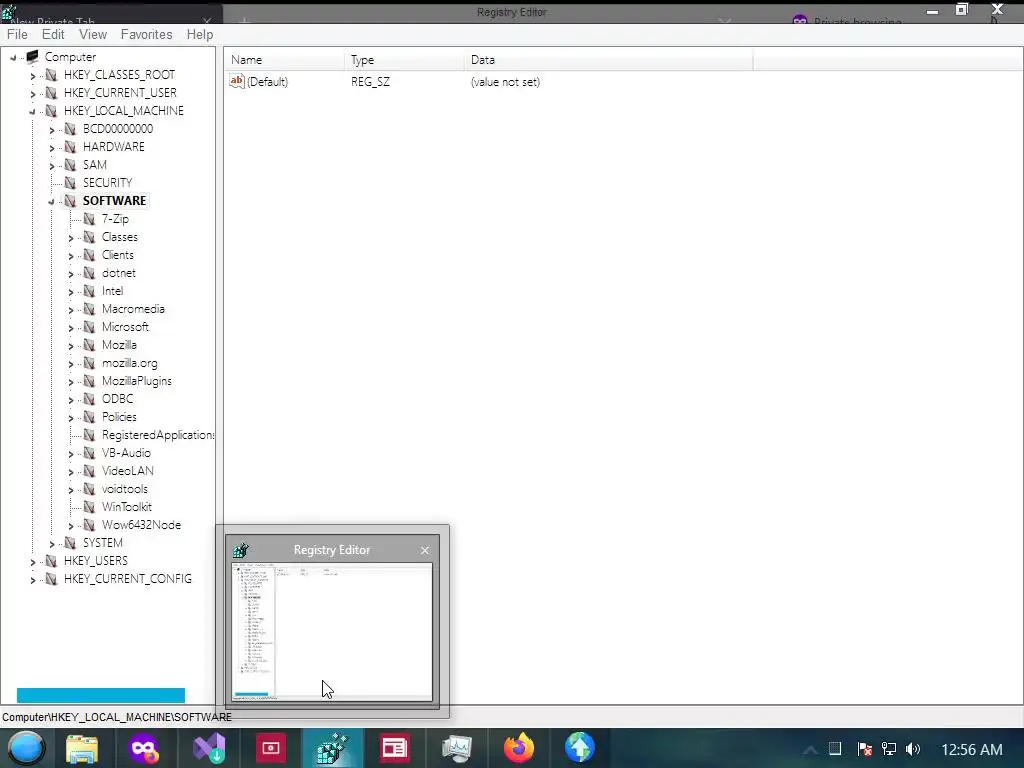
Task: Expand HKEY_CURRENT_USER arrow
Action: tap(33, 93)
